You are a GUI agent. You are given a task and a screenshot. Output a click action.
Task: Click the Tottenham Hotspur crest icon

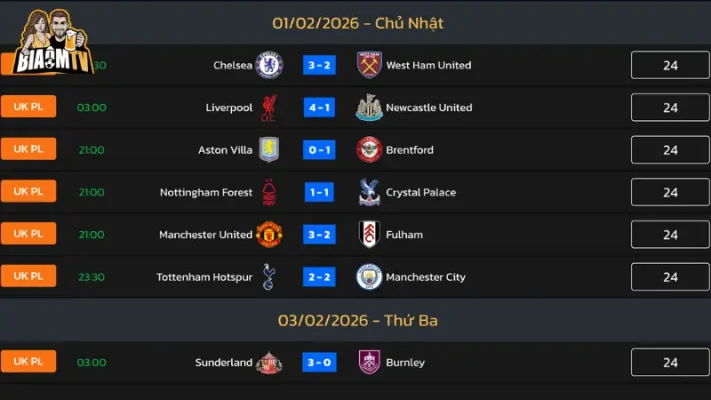[269, 277]
